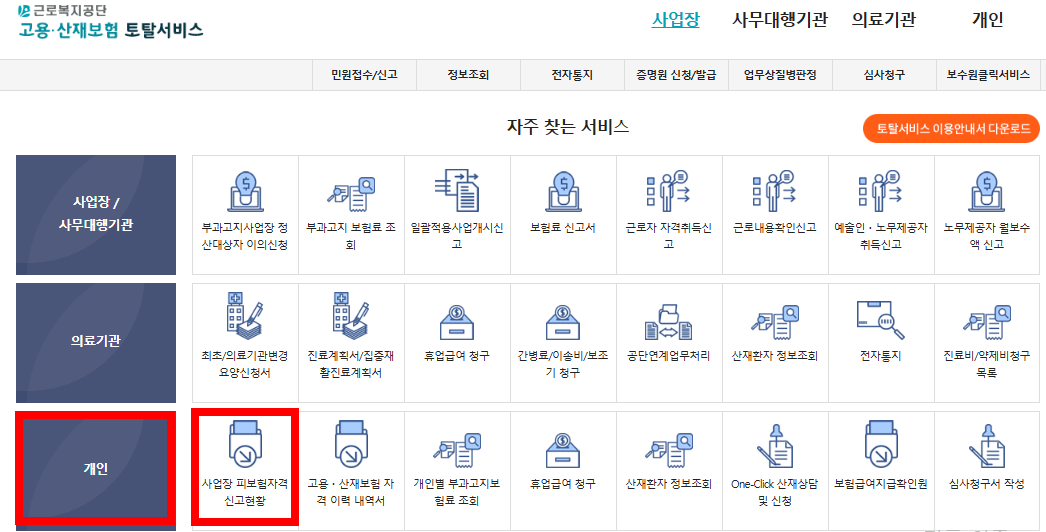Open the 업무상질병판정 menu
The width and height of the screenshot is (1046, 532).
[x=780, y=75]
